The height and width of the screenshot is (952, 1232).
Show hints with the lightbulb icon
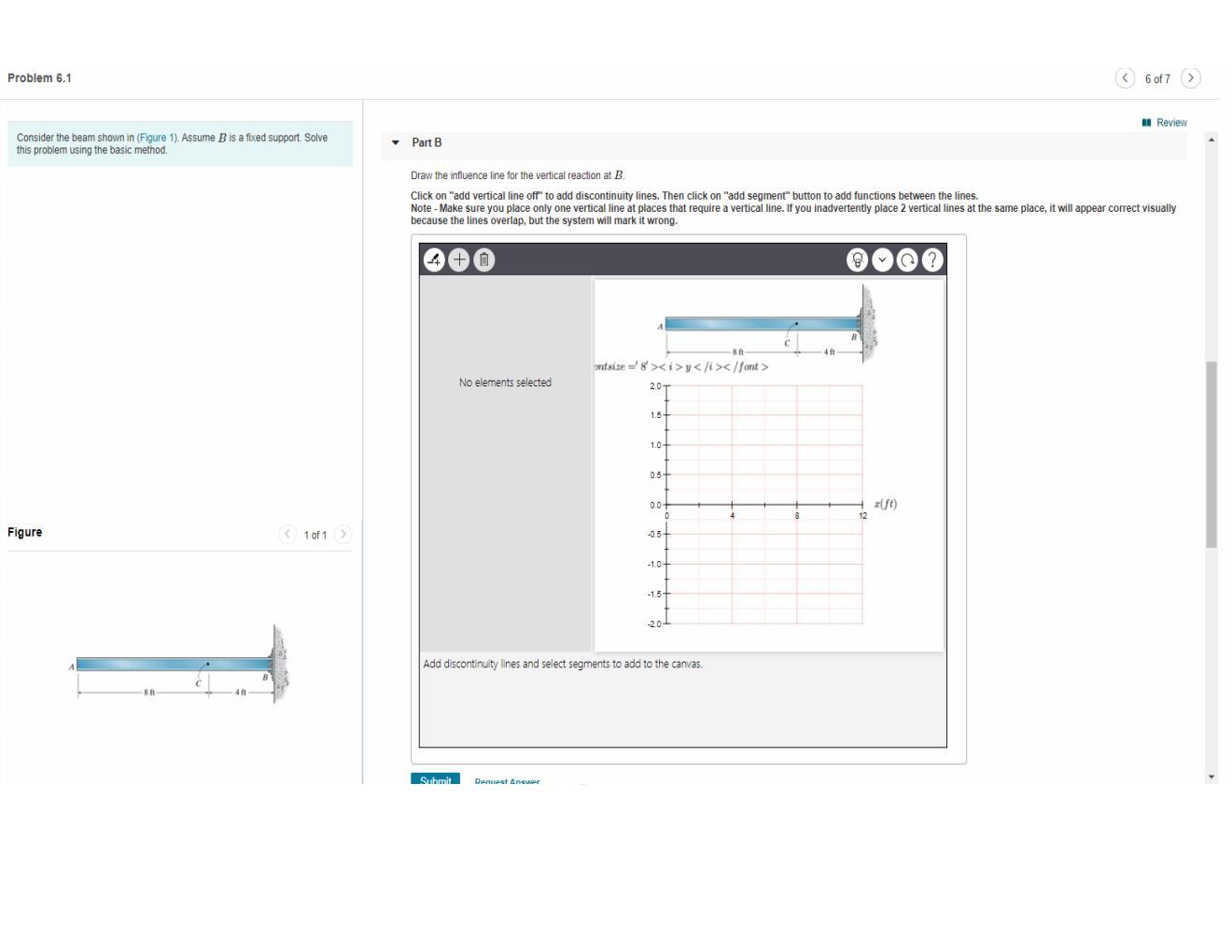[858, 260]
